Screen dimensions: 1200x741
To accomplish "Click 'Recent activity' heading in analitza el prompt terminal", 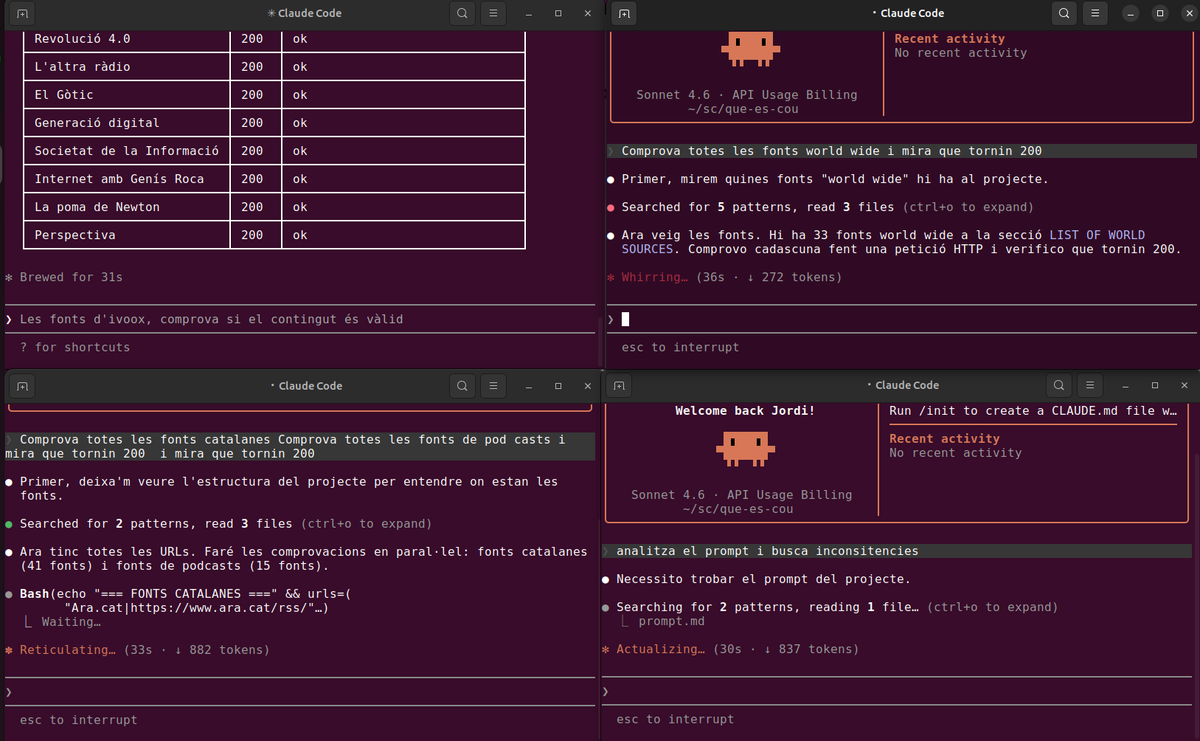I will 944,438.
